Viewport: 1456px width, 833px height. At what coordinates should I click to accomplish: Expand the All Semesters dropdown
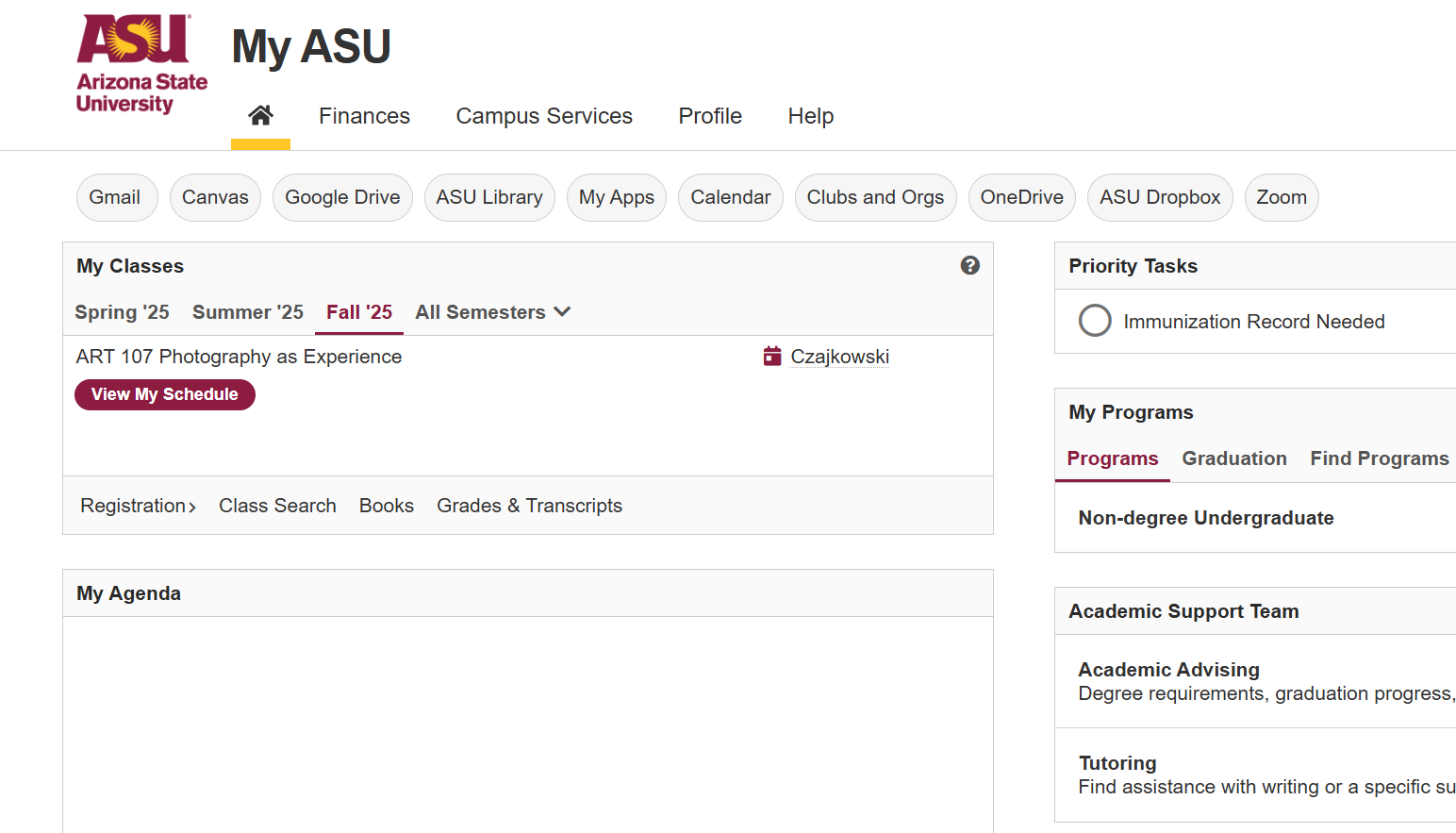coord(492,312)
